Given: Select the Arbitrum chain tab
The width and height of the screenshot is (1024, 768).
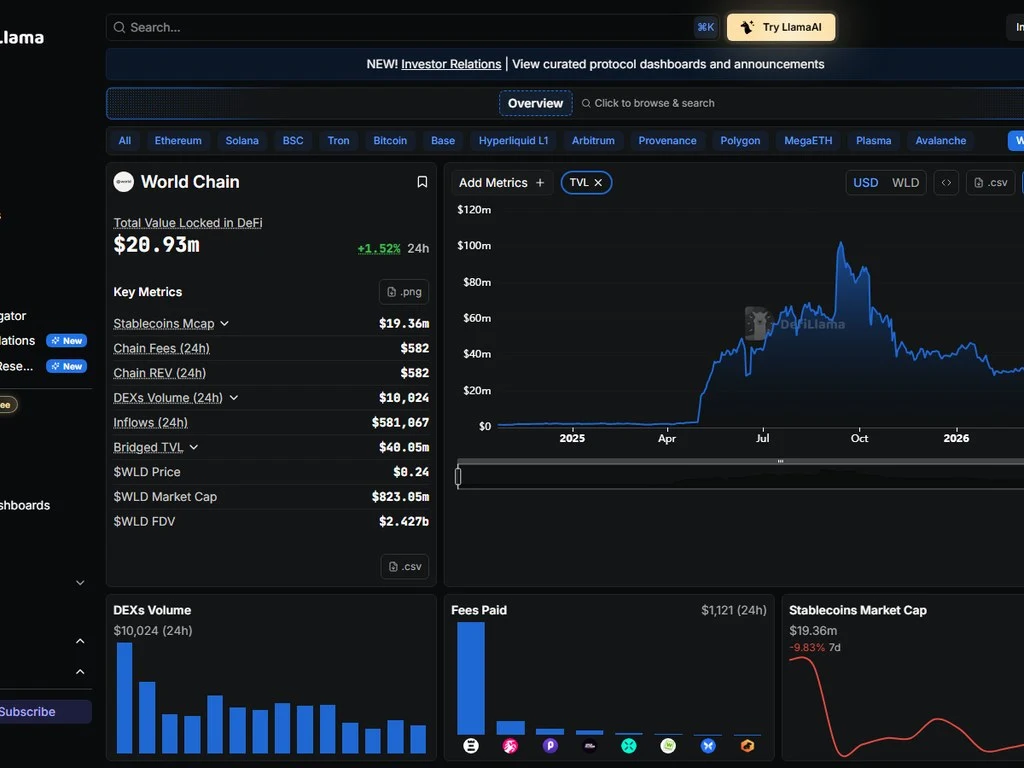Looking at the screenshot, I should coord(593,140).
